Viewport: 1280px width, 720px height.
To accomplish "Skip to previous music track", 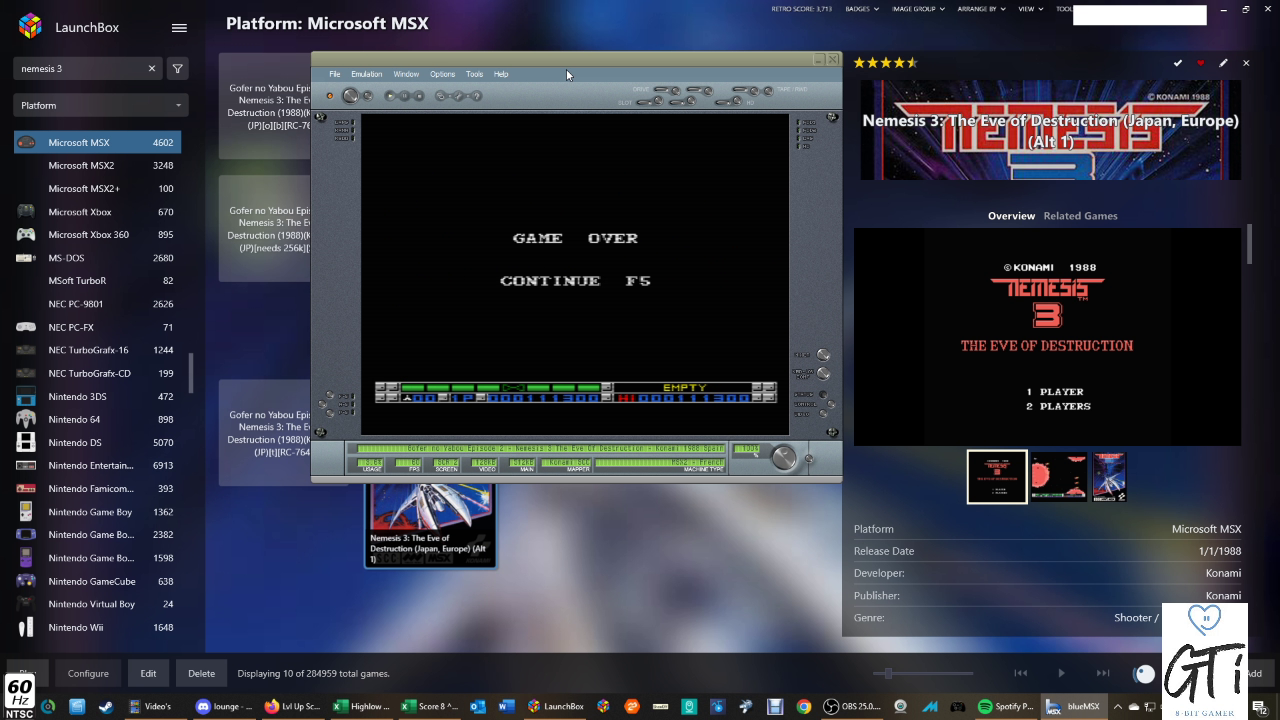I will tap(1020, 673).
